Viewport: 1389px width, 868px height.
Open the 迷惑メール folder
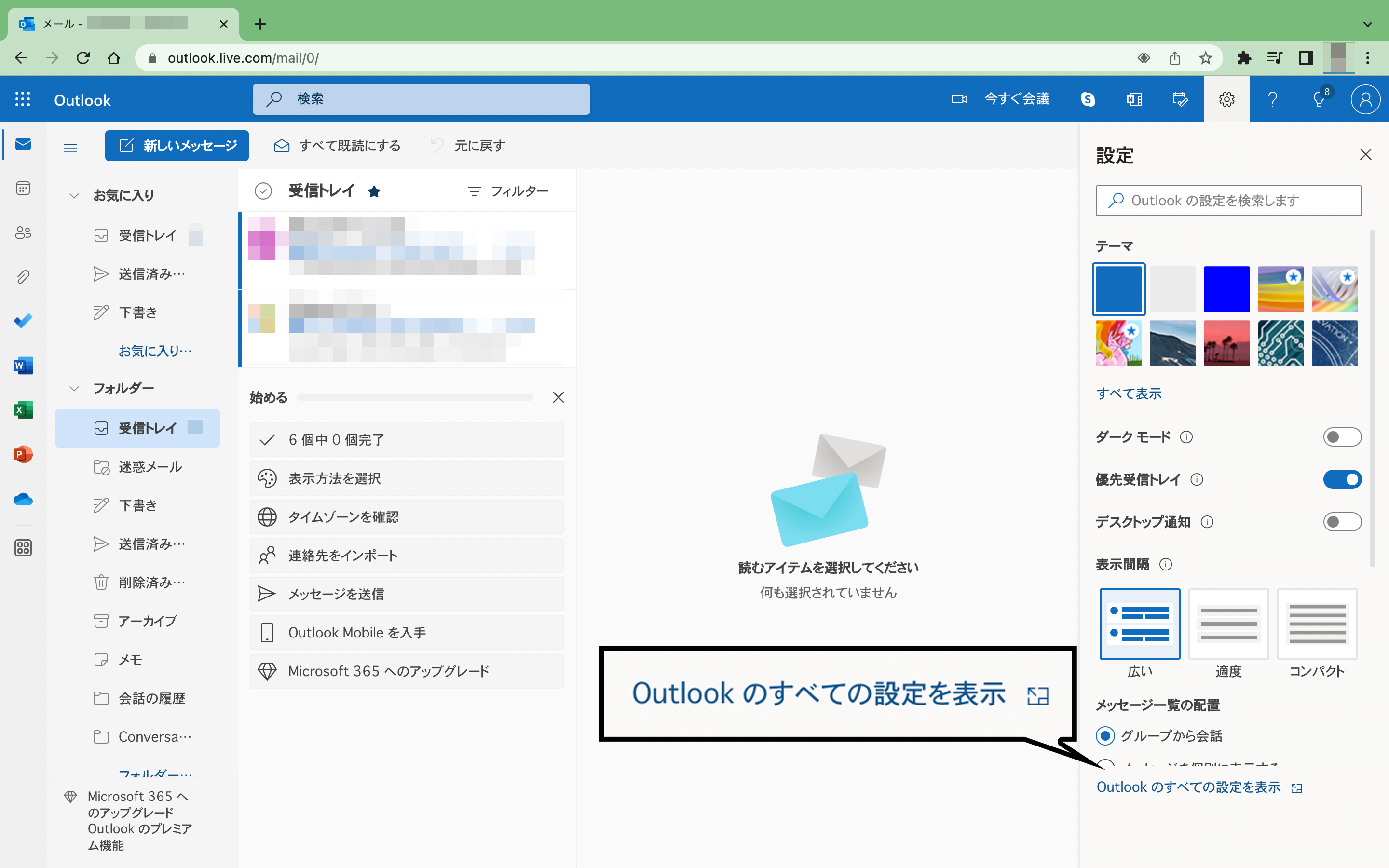[x=138, y=467]
